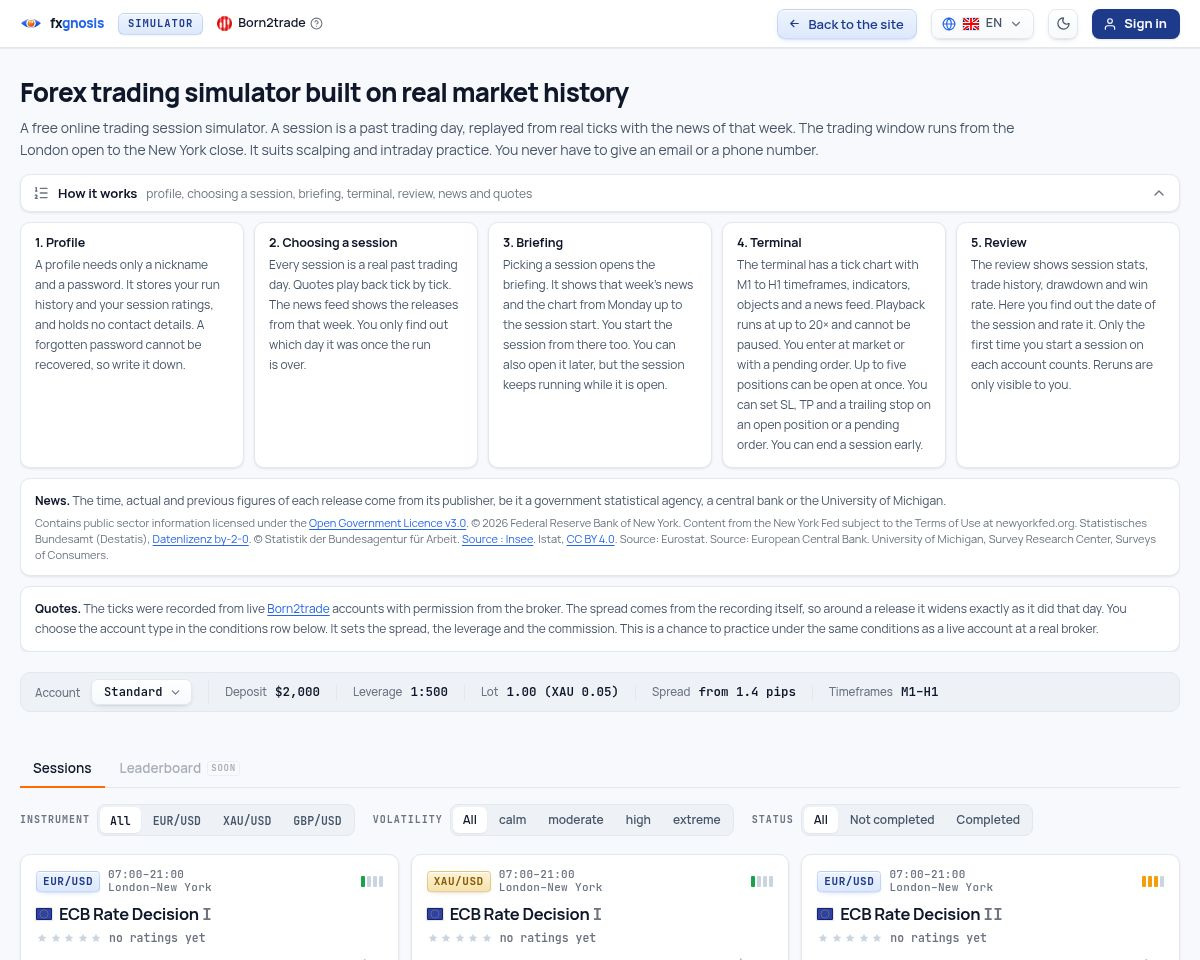Show only Not completed sessions
This screenshot has height=960, width=1200.
[x=892, y=820]
